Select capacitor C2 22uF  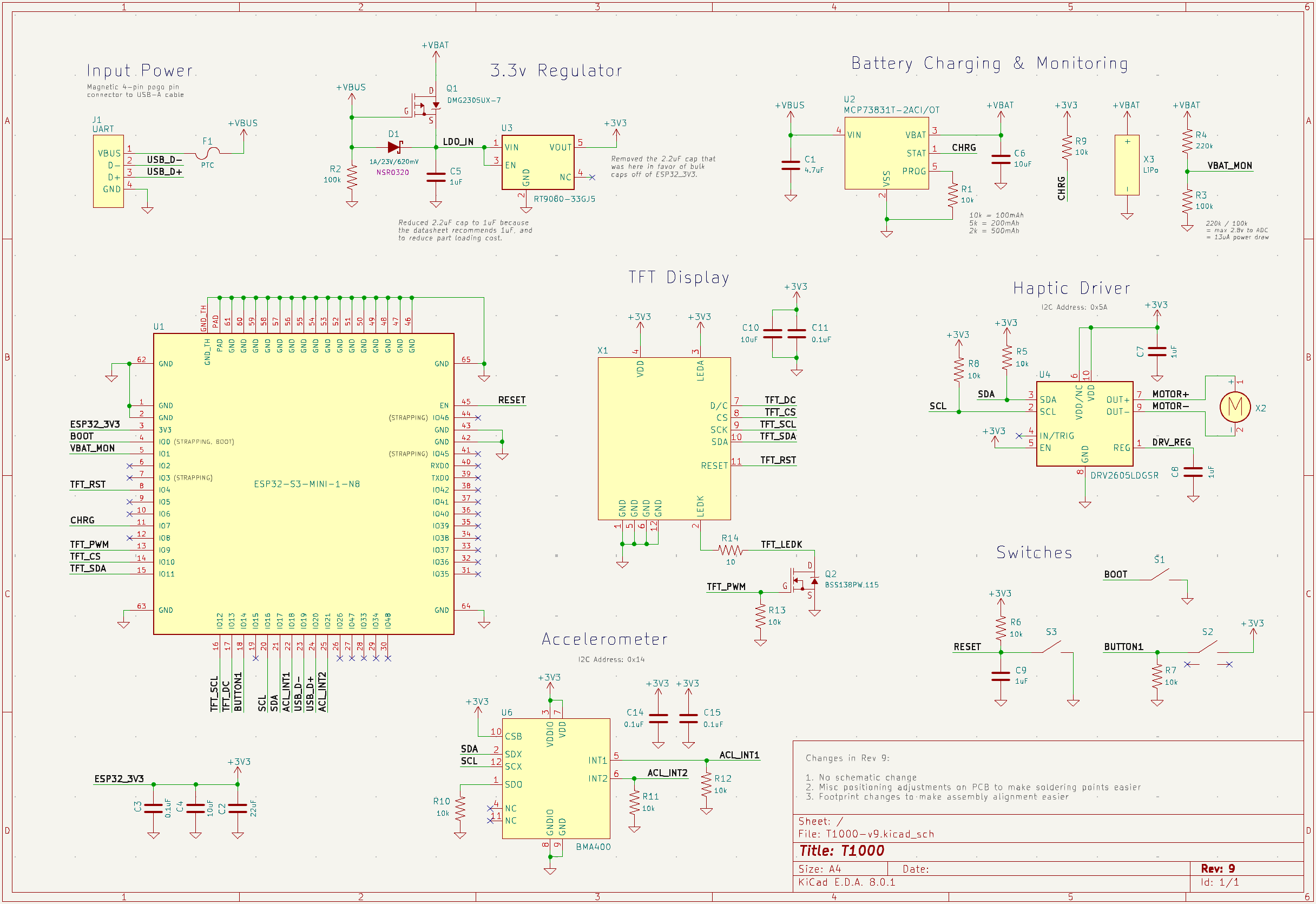238,809
